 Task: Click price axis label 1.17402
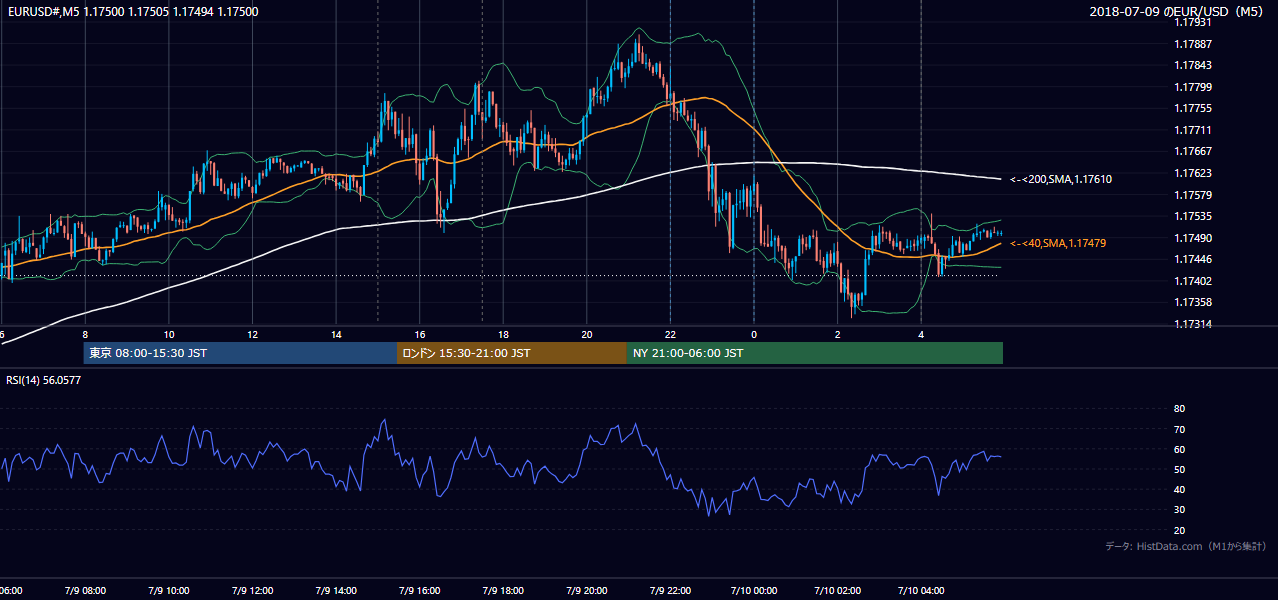pos(1194,281)
